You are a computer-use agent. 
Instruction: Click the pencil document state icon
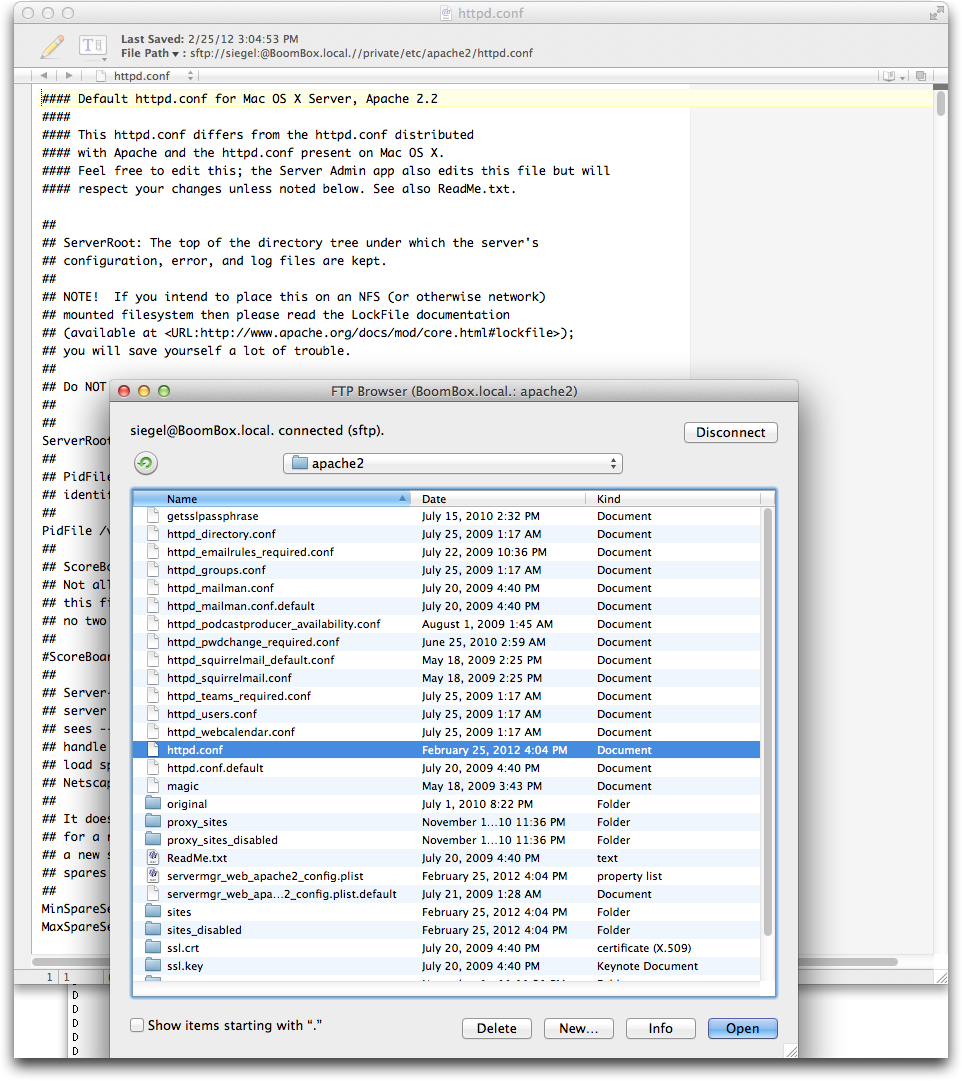[52, 46]
